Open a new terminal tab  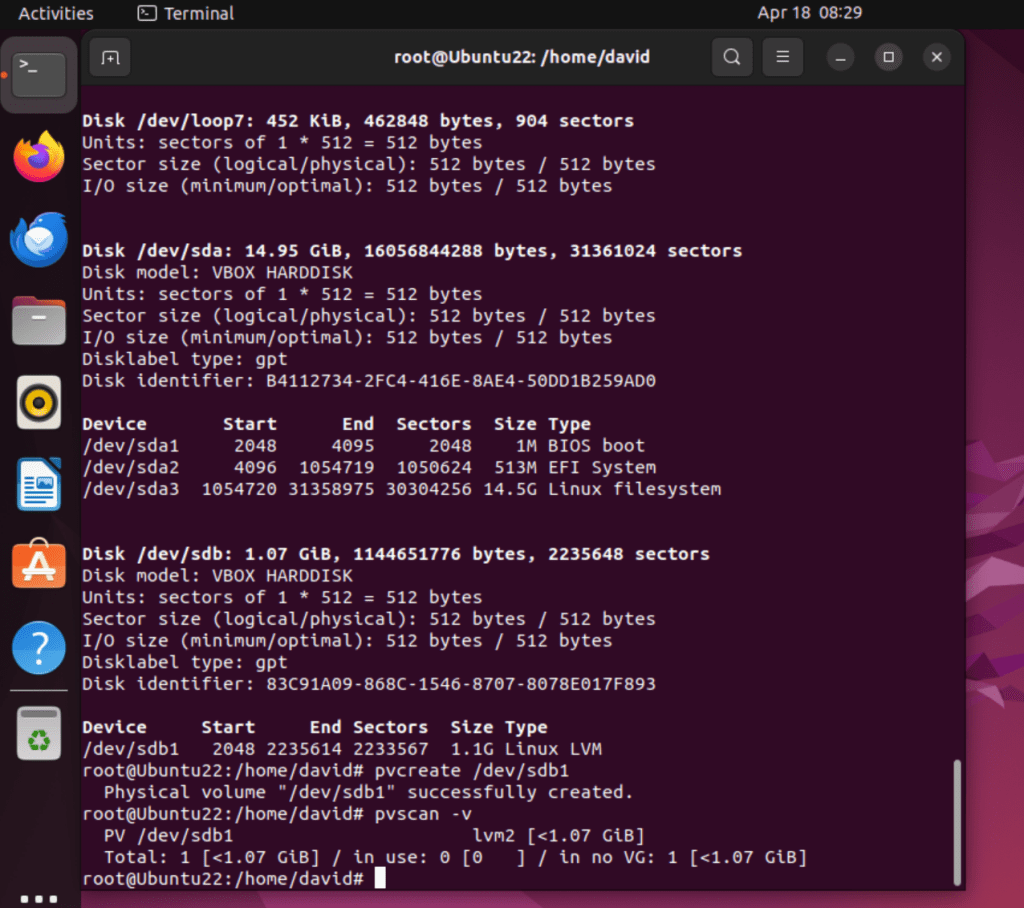point(110,57)
